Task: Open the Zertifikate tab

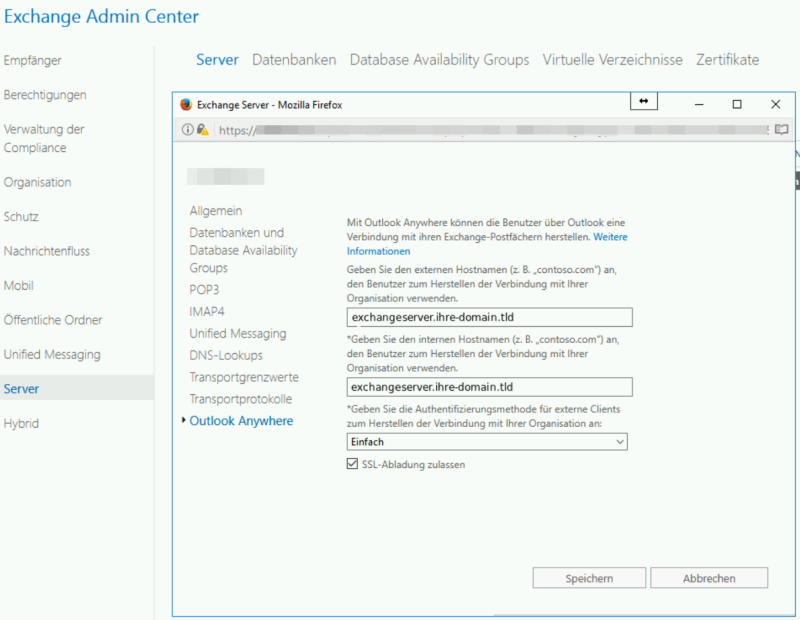Action: (727, 60)
